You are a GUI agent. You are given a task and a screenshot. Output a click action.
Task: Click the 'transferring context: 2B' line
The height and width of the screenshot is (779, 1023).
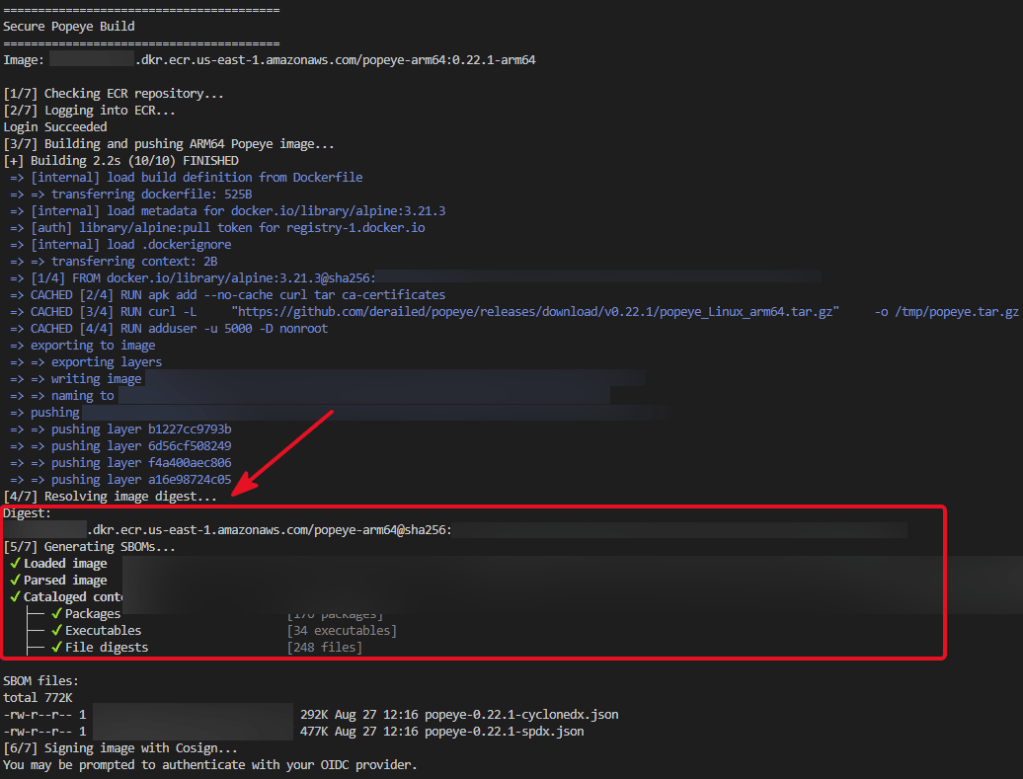[114, 262]
